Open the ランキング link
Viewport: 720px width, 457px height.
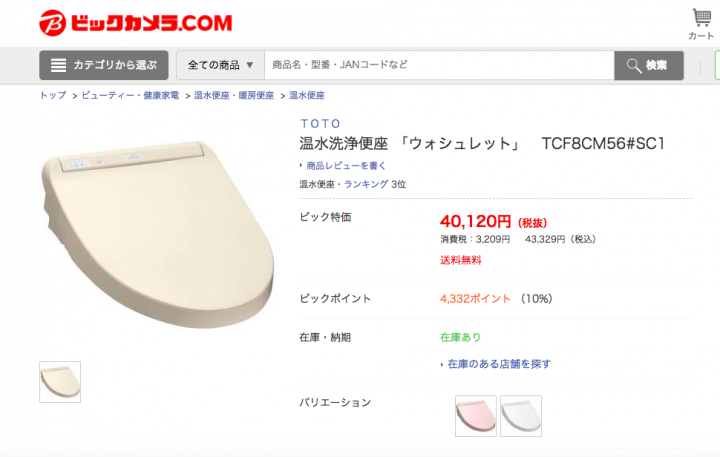pyautogui.click(x=366, y=184)
